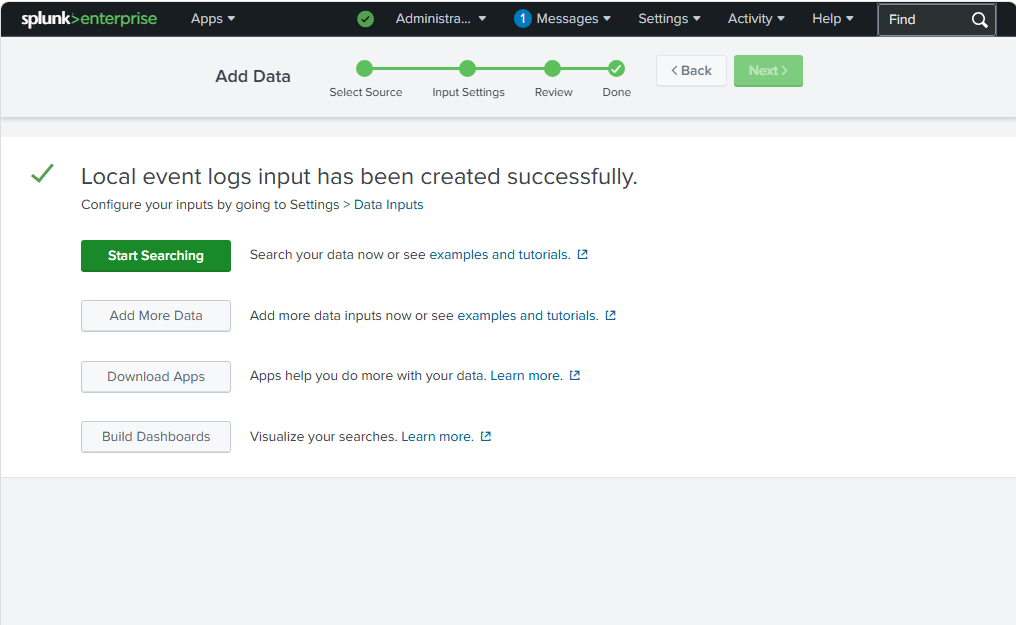Open the Help menu
Viewport: 1016px width, 625px height.
833,19
